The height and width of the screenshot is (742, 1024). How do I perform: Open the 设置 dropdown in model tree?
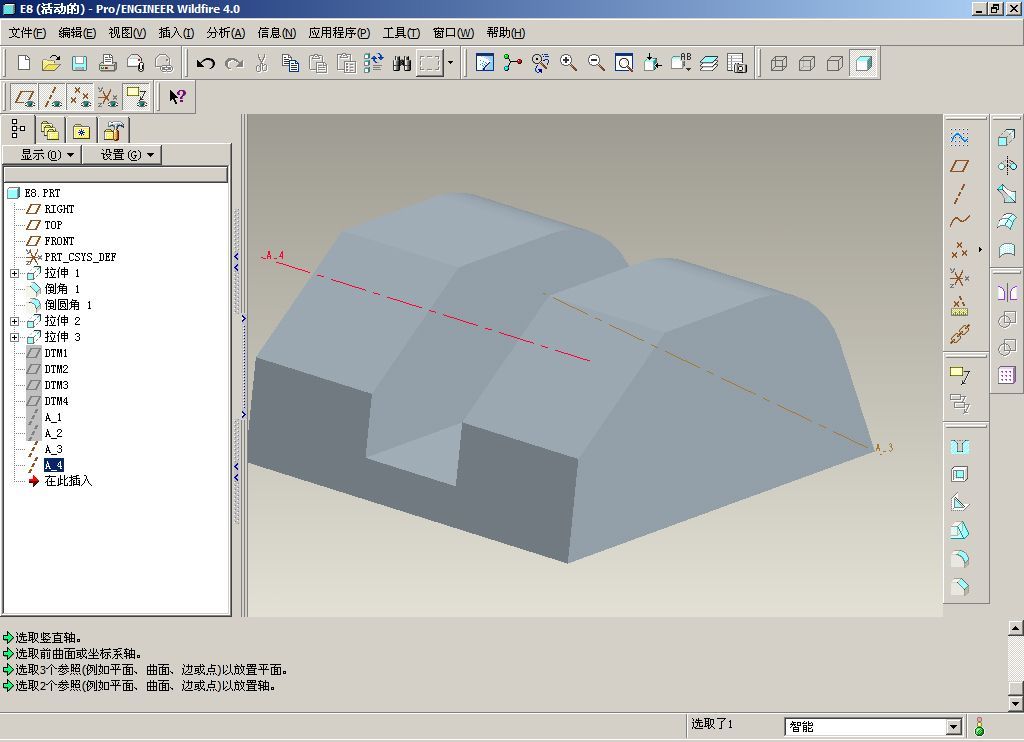[121, 155]
